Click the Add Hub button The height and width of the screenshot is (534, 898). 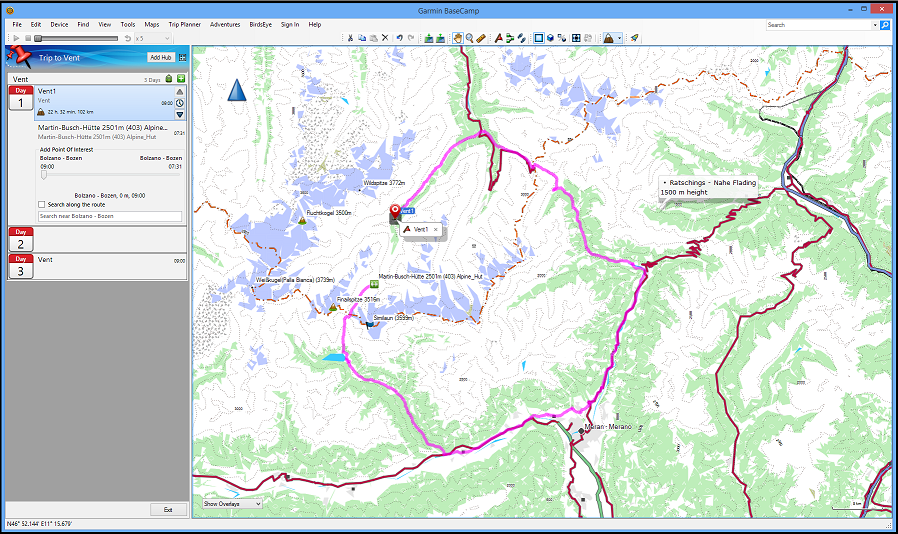tap(161, 57)
